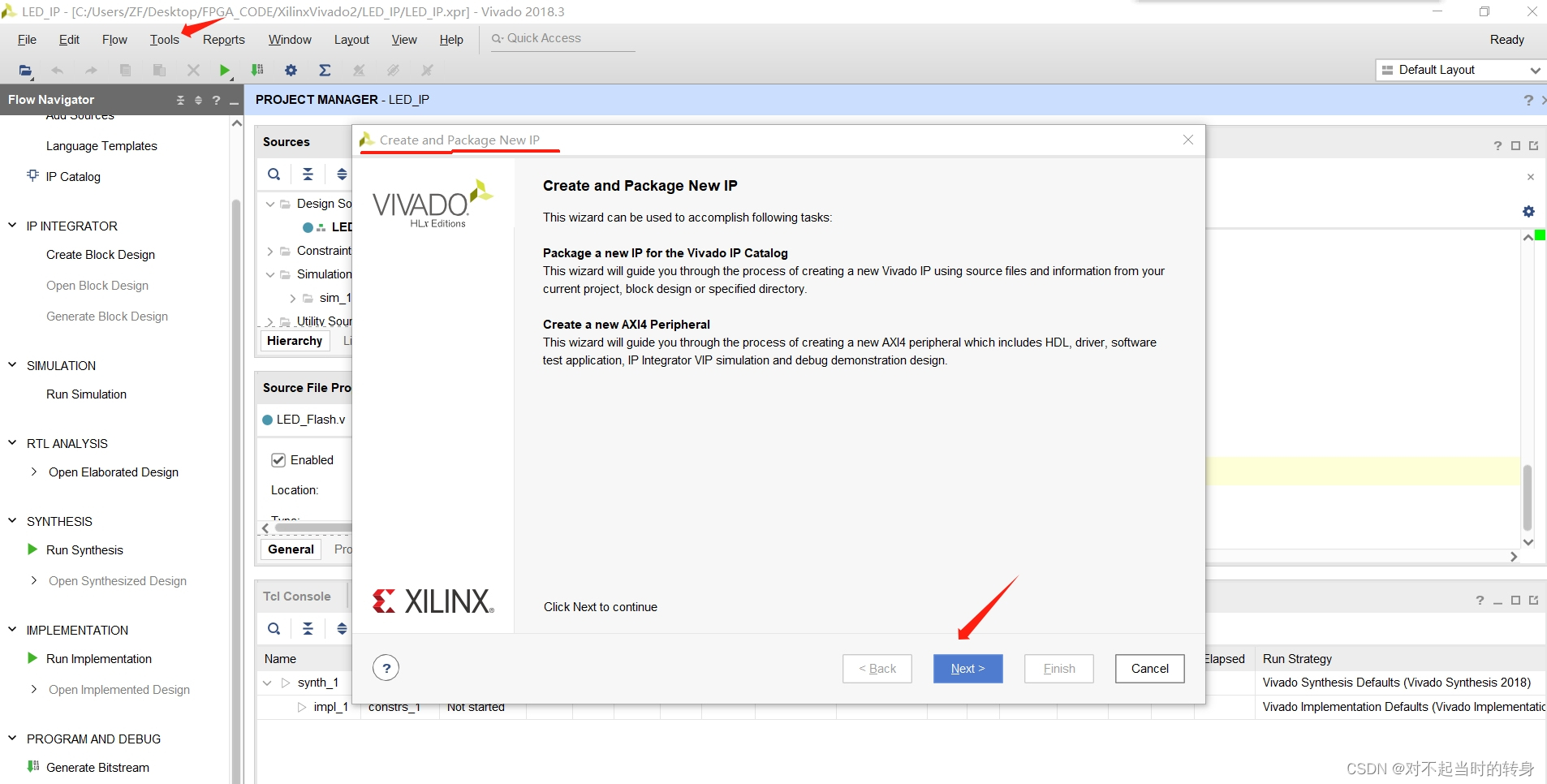Collapse the RTL ANALYSIS section

tap(12, 443)
